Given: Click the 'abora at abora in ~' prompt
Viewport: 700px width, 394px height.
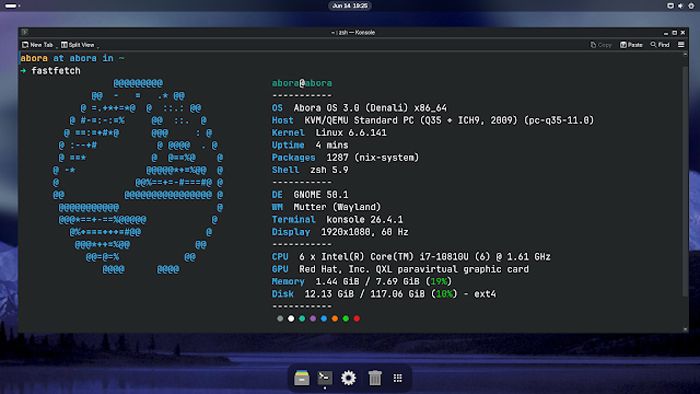Looking at the screenshot, I should [x=72, y=58].
